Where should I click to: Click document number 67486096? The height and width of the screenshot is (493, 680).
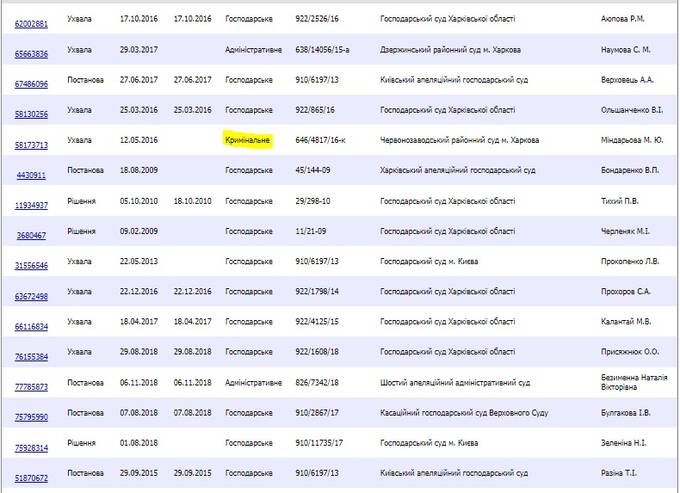pyautogui.click(x=30, y=81)
